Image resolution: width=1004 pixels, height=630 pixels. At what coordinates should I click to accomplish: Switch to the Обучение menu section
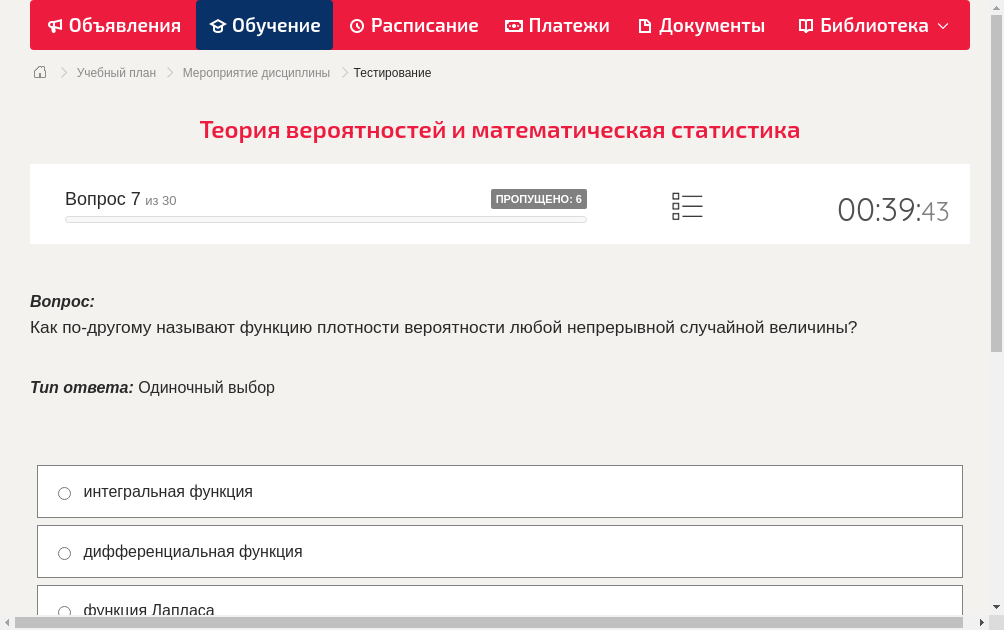pyautogui.click(x=264, y=25)
